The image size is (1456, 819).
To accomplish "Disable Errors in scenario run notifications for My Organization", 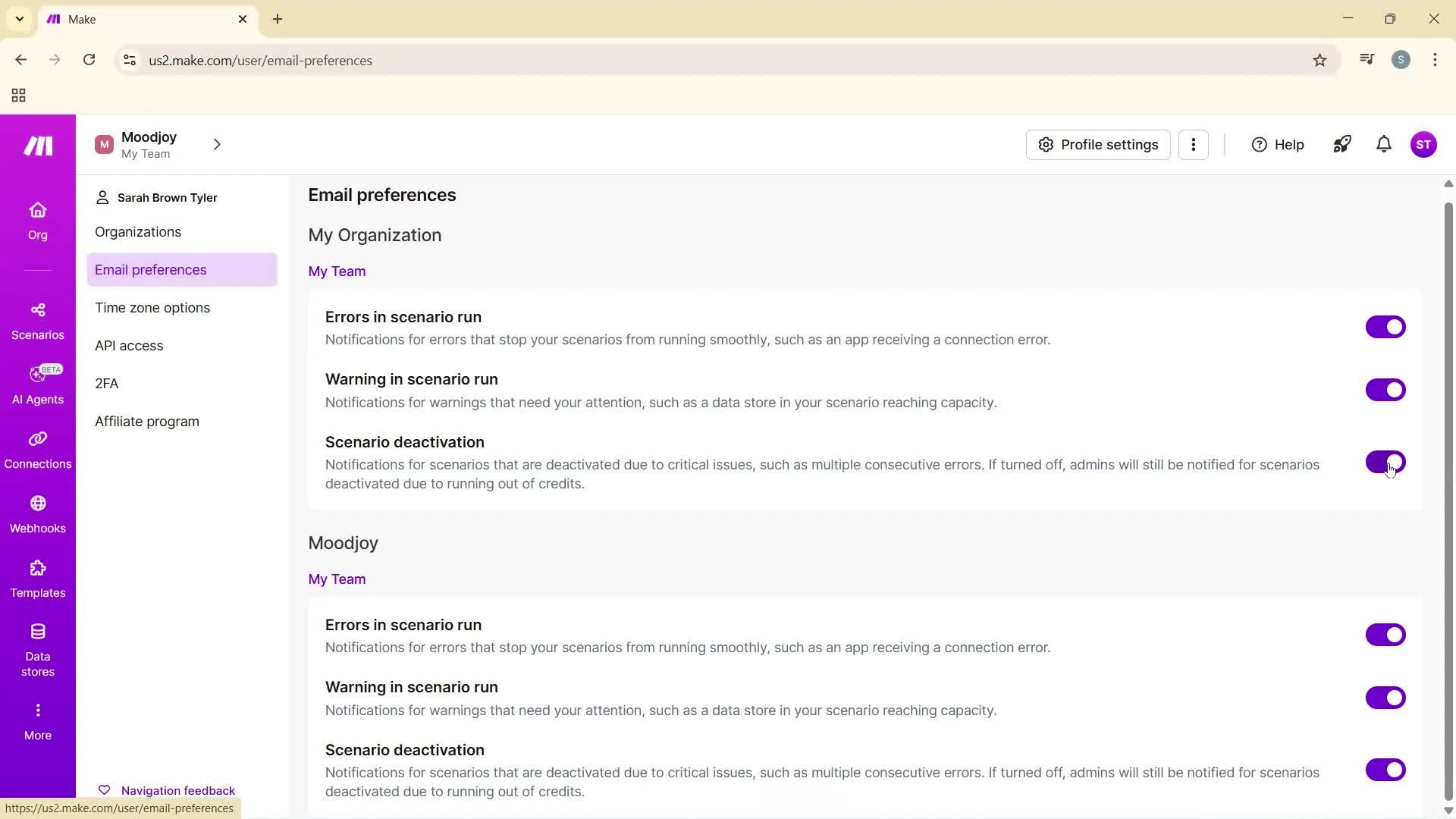I will pos(1385,327).
